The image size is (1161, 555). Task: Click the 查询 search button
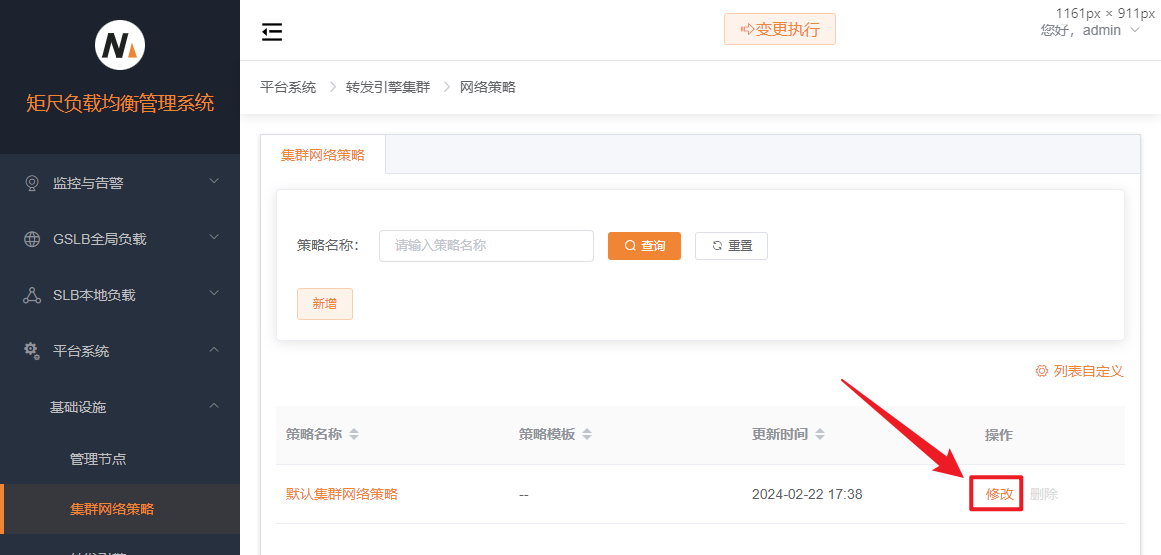coord(644,246)
